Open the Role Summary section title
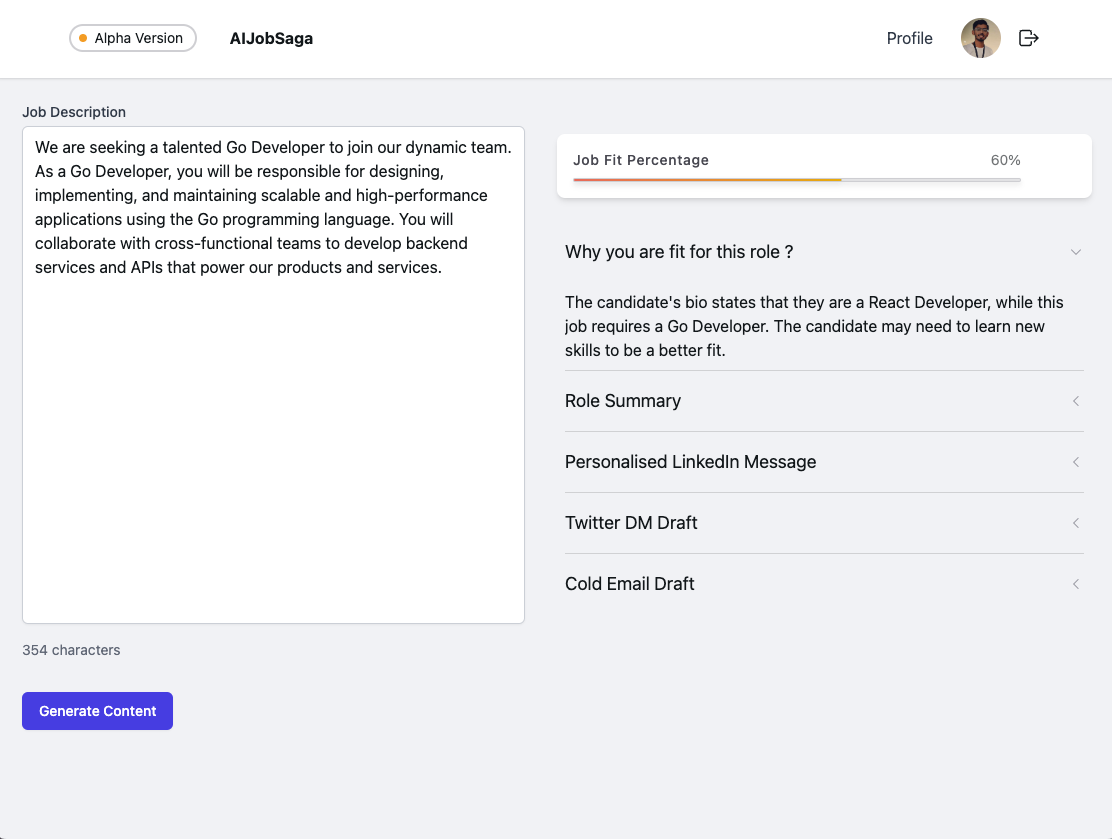1112x839 pixels. [623, 401]
